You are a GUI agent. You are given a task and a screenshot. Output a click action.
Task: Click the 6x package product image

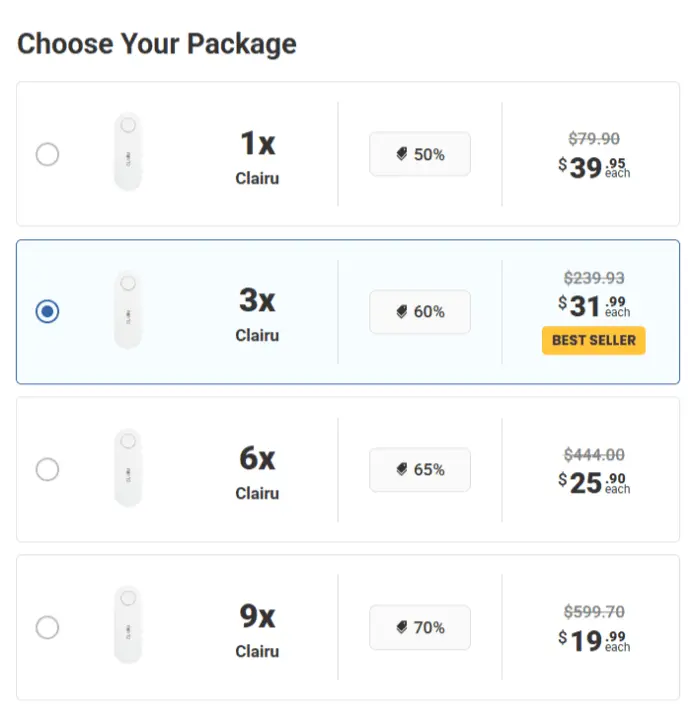(x=128, y=468)
